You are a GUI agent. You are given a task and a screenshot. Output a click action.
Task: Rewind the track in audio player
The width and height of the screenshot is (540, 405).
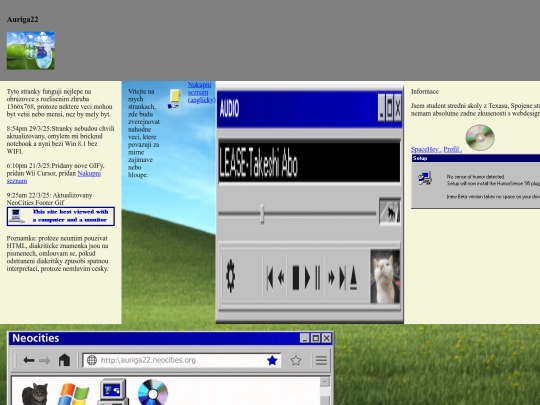point(281,277)
